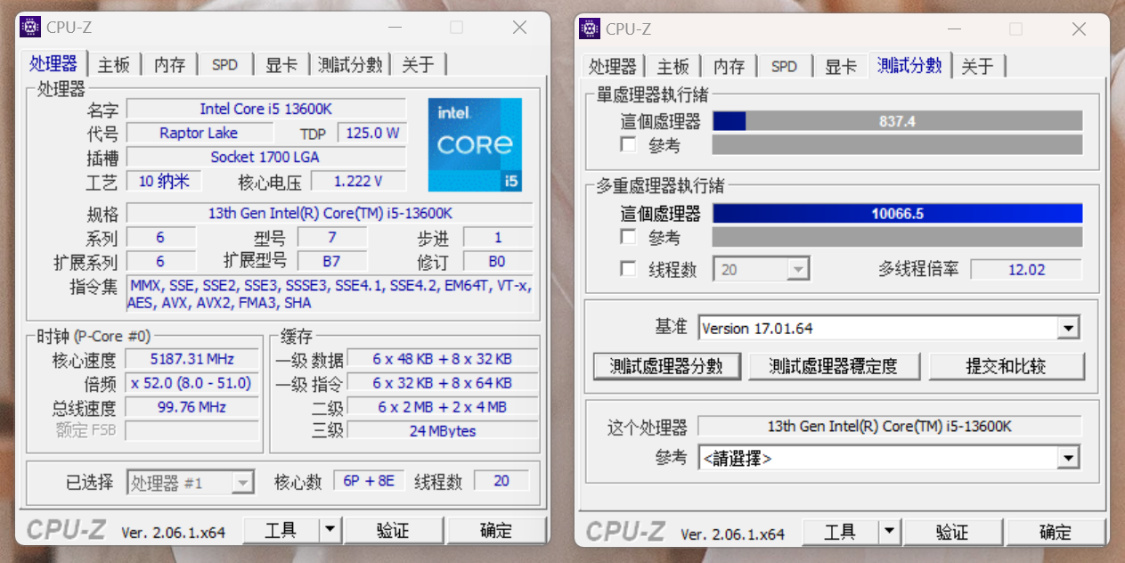Click the Intel Core i5 logo badge
Image resolution: width=1125 pixels, height=563 pixels.
click(x=475, y=145)
